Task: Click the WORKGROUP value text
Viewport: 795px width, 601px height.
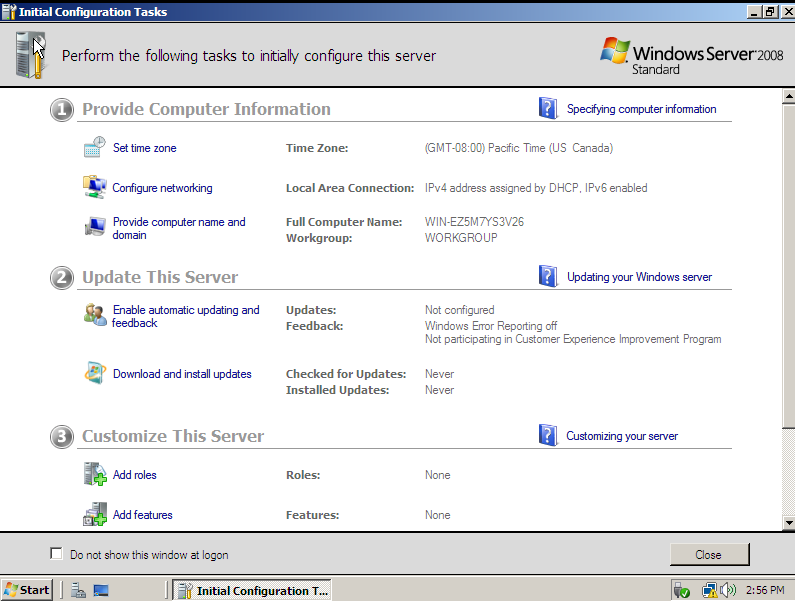Action: pos(461,237)
